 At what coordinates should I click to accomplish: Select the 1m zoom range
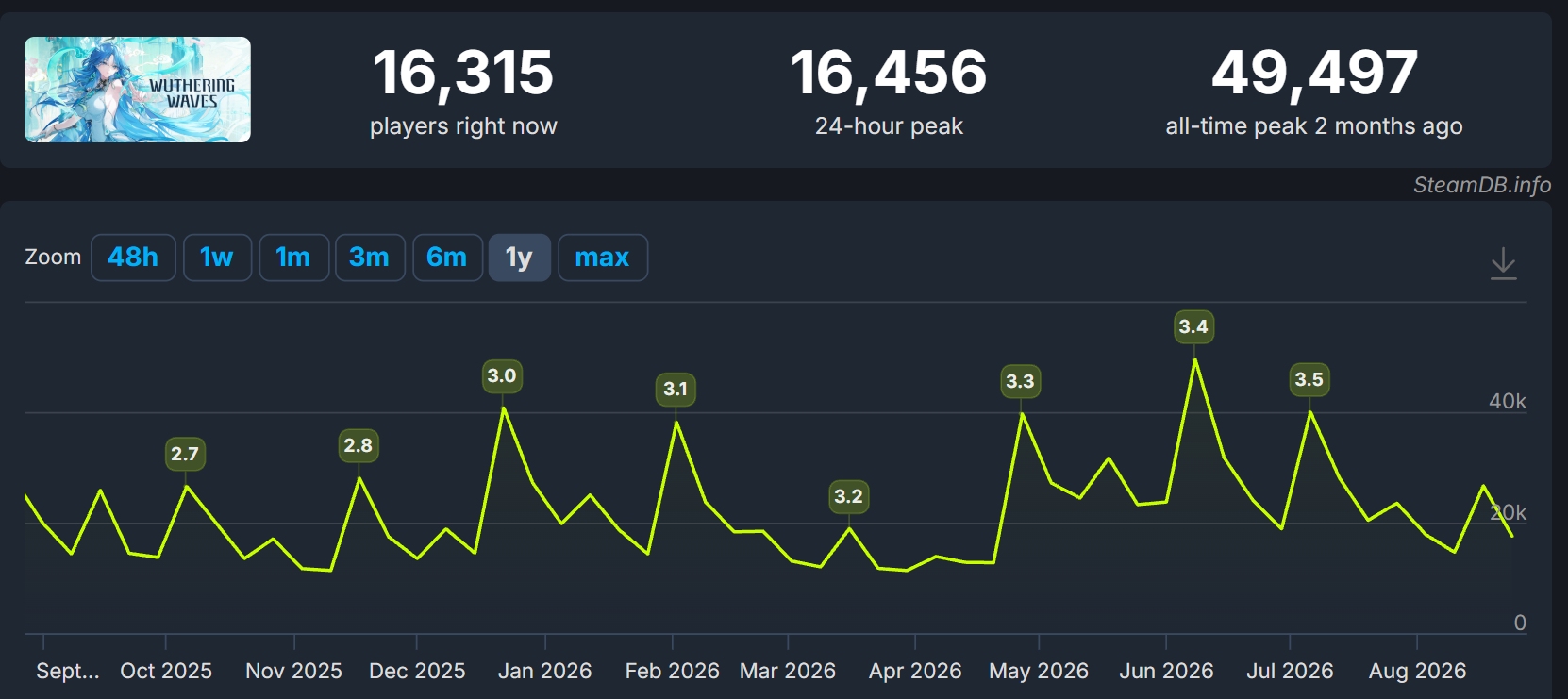(x=293, y=258)
